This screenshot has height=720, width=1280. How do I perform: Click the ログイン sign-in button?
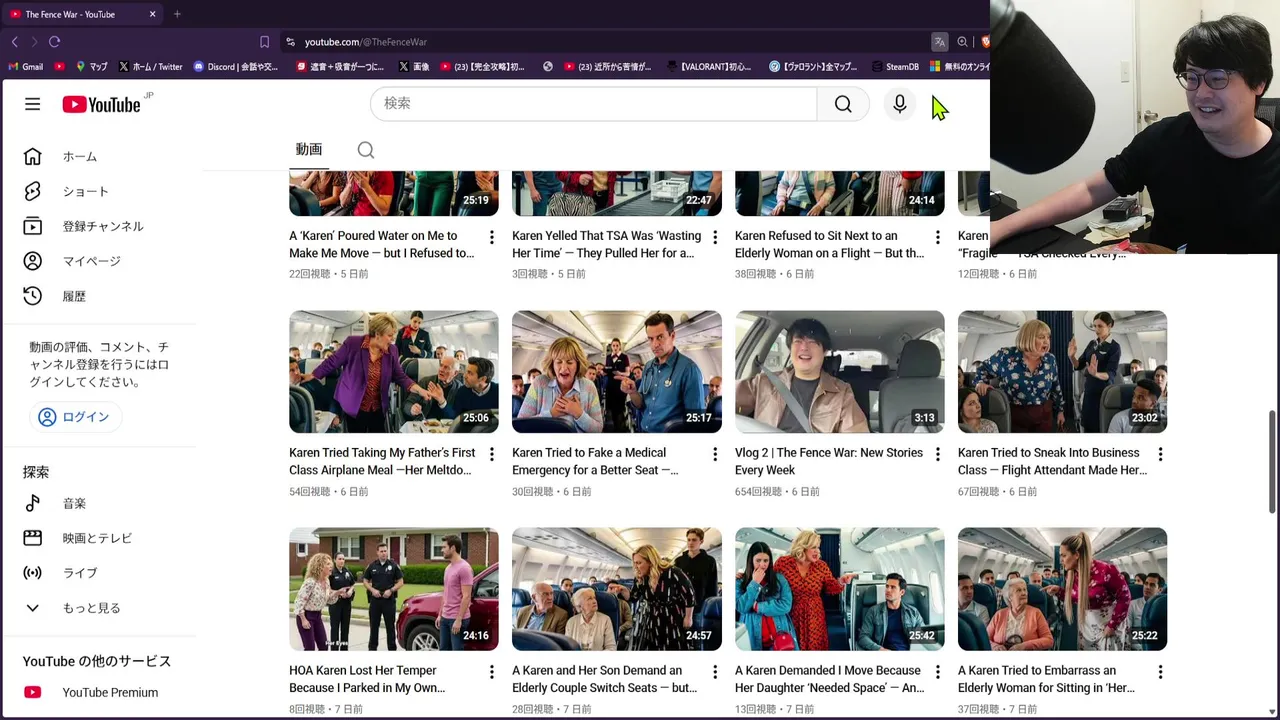74,417
